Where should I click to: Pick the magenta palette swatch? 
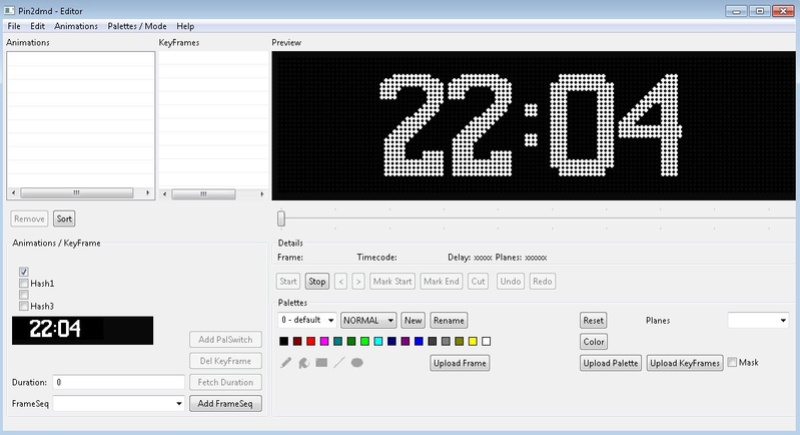point(324,341)
